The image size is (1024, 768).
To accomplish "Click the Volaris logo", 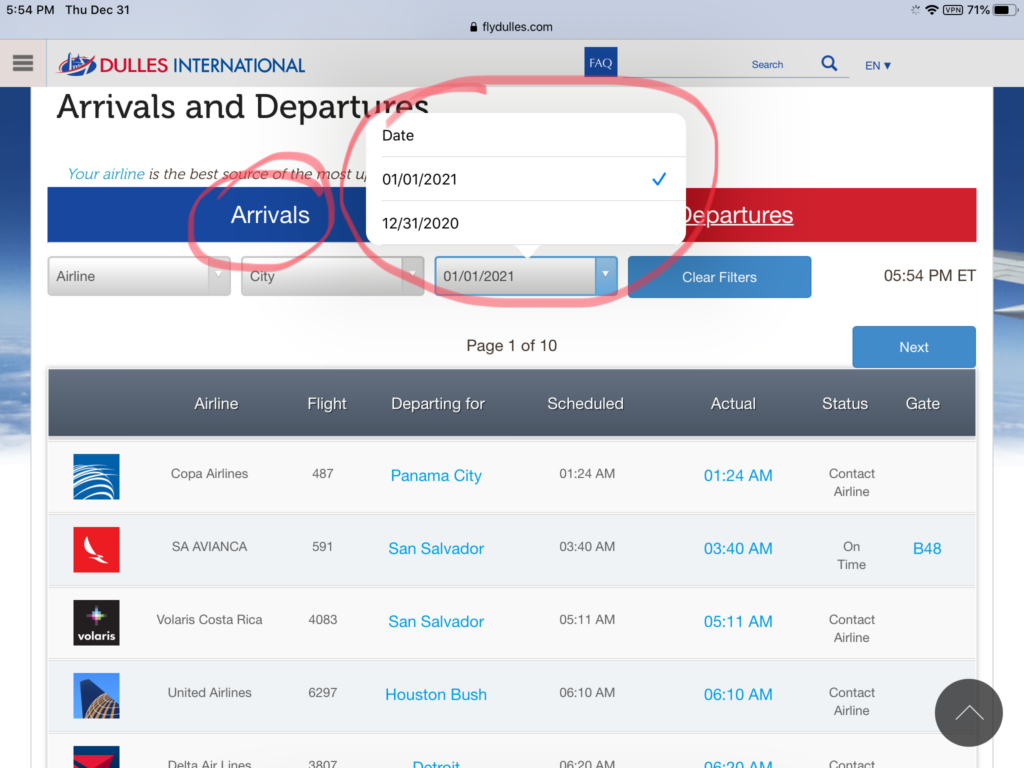I will pyautogui.click(x=96, y=622).
